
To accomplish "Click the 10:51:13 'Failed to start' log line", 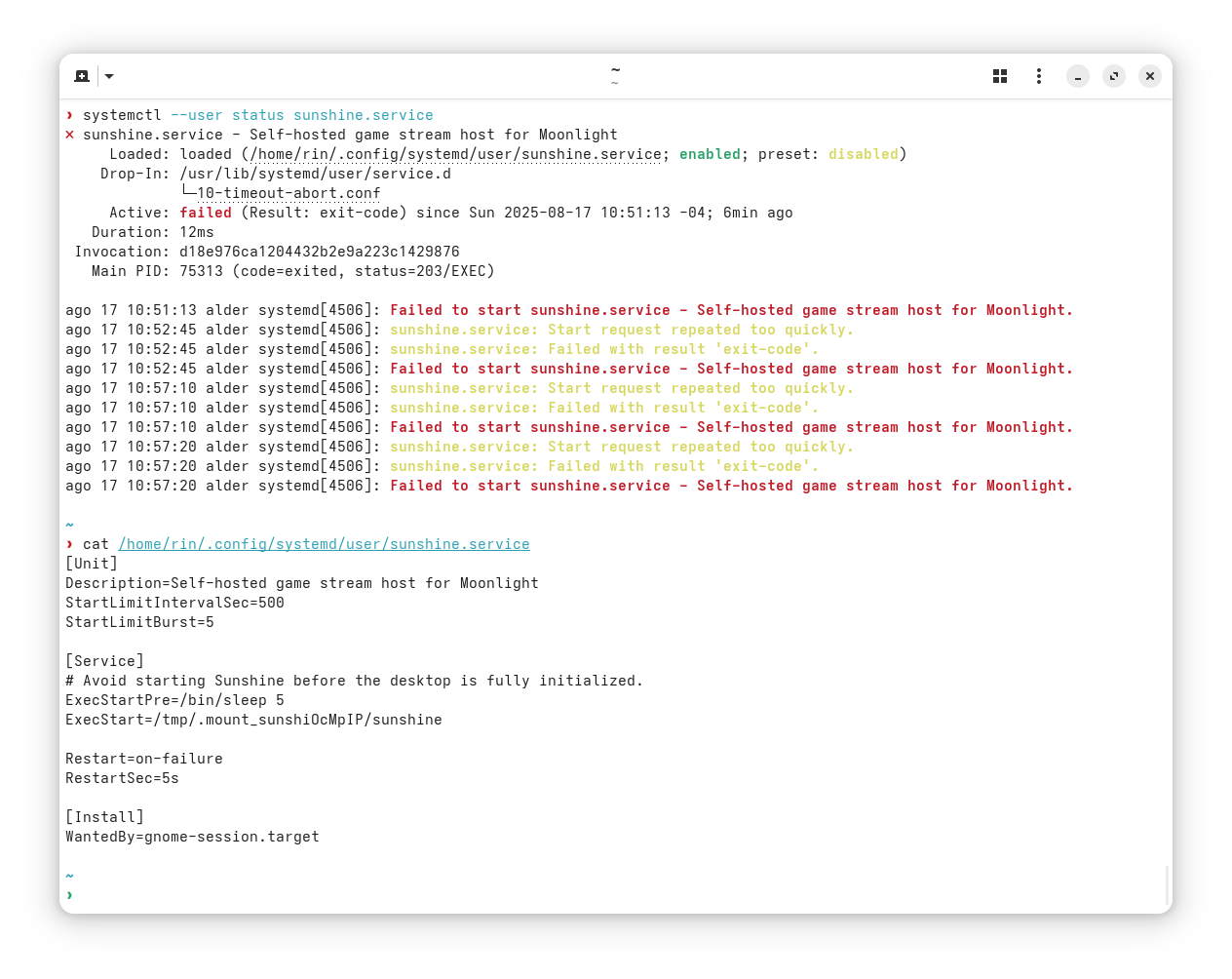I will point(569,310).
